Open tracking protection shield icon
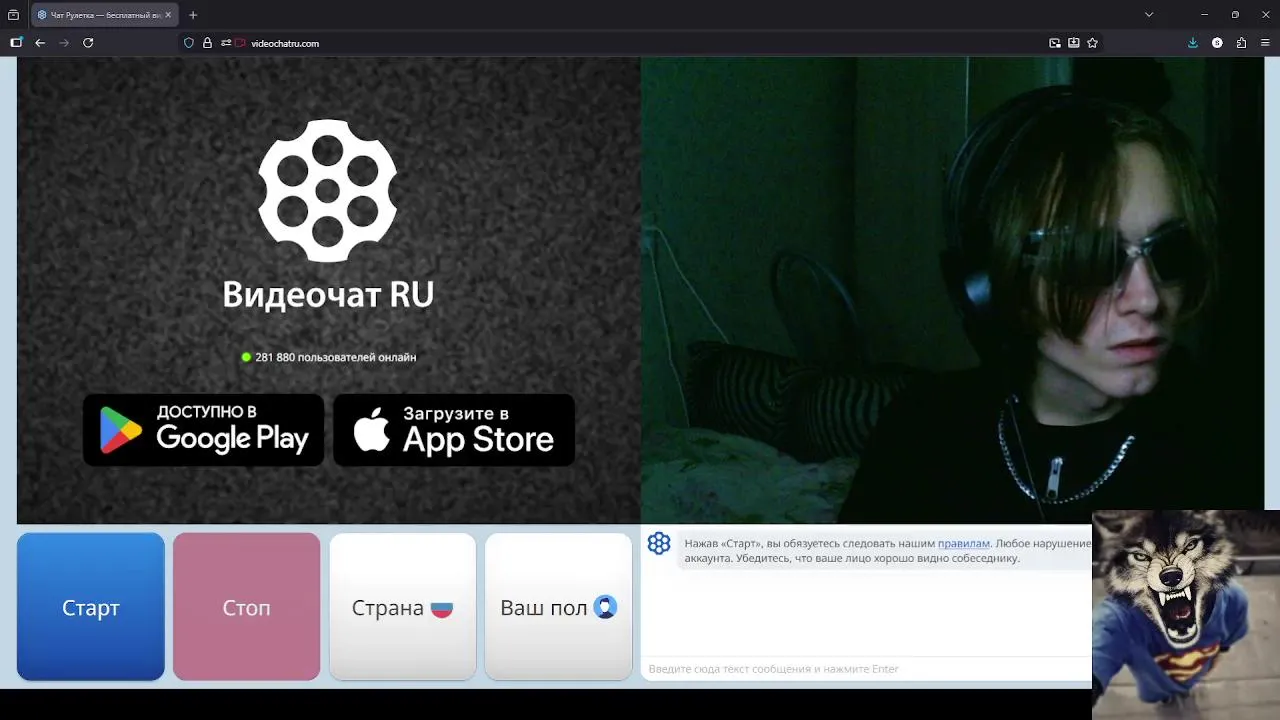This screenshot has height=720, width=1280. pos(189,43)
